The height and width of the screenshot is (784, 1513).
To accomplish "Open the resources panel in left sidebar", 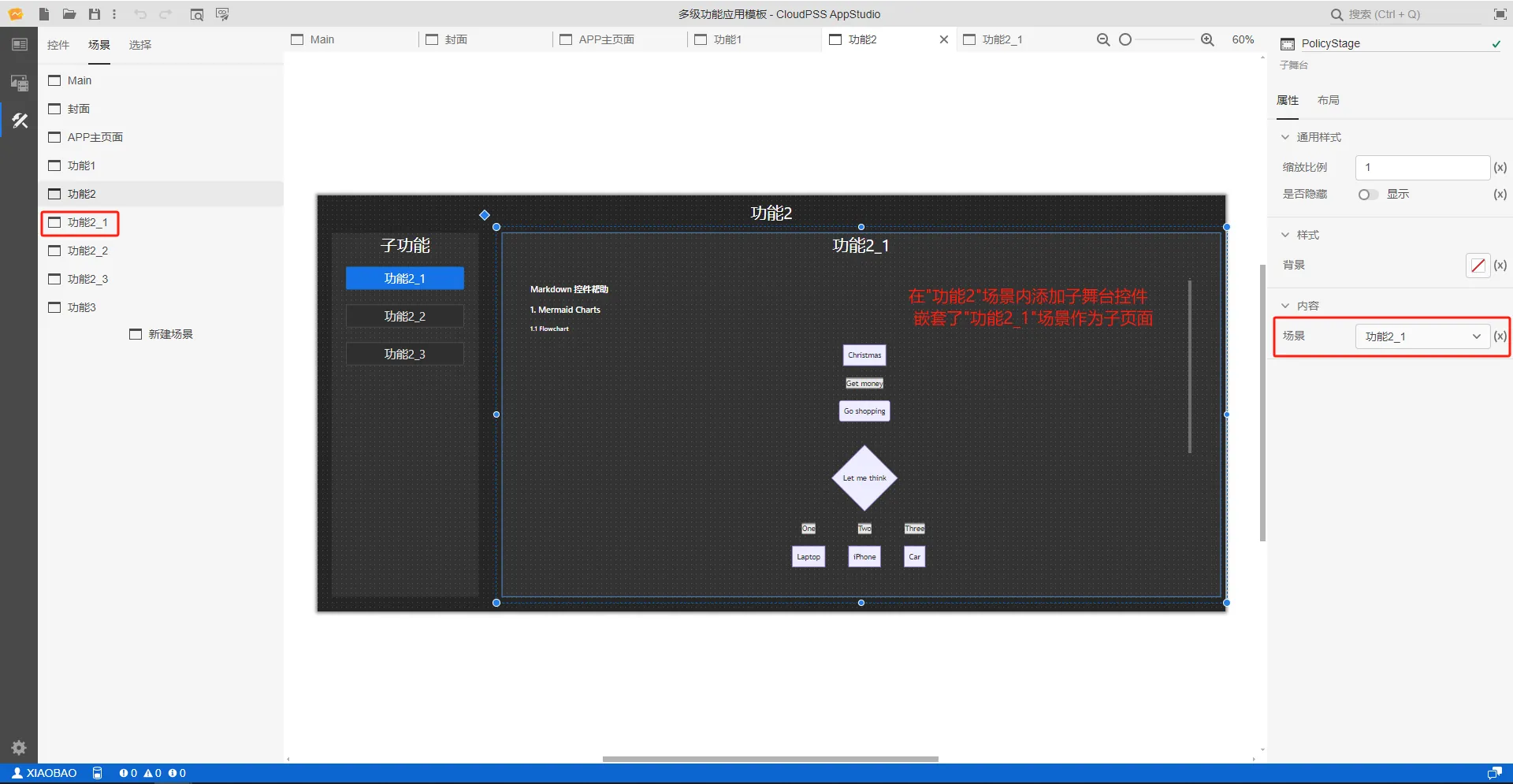I will point(20,83).
